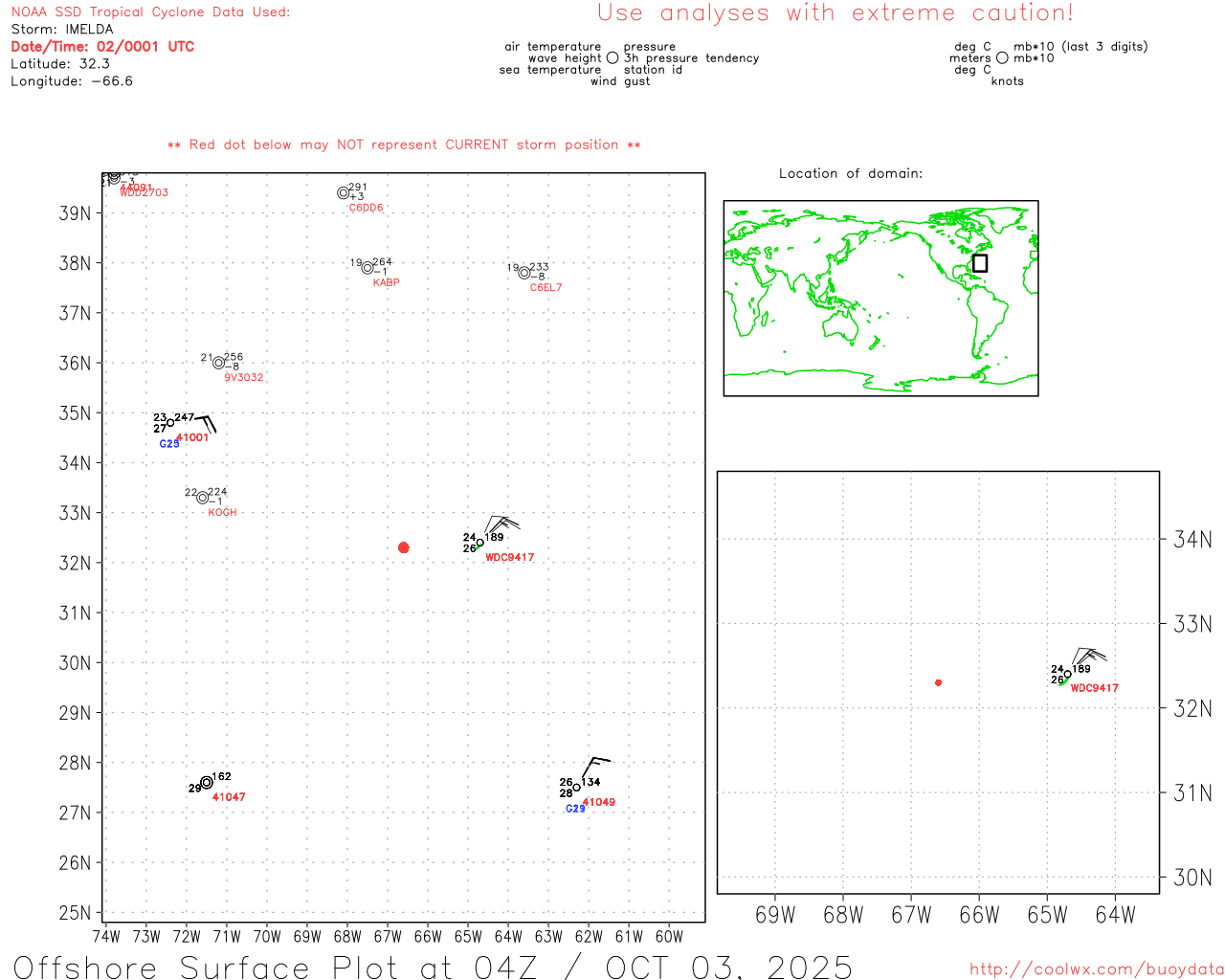
Task: Click the red storm dot in zoomed inset map
Action: [939, 682]
